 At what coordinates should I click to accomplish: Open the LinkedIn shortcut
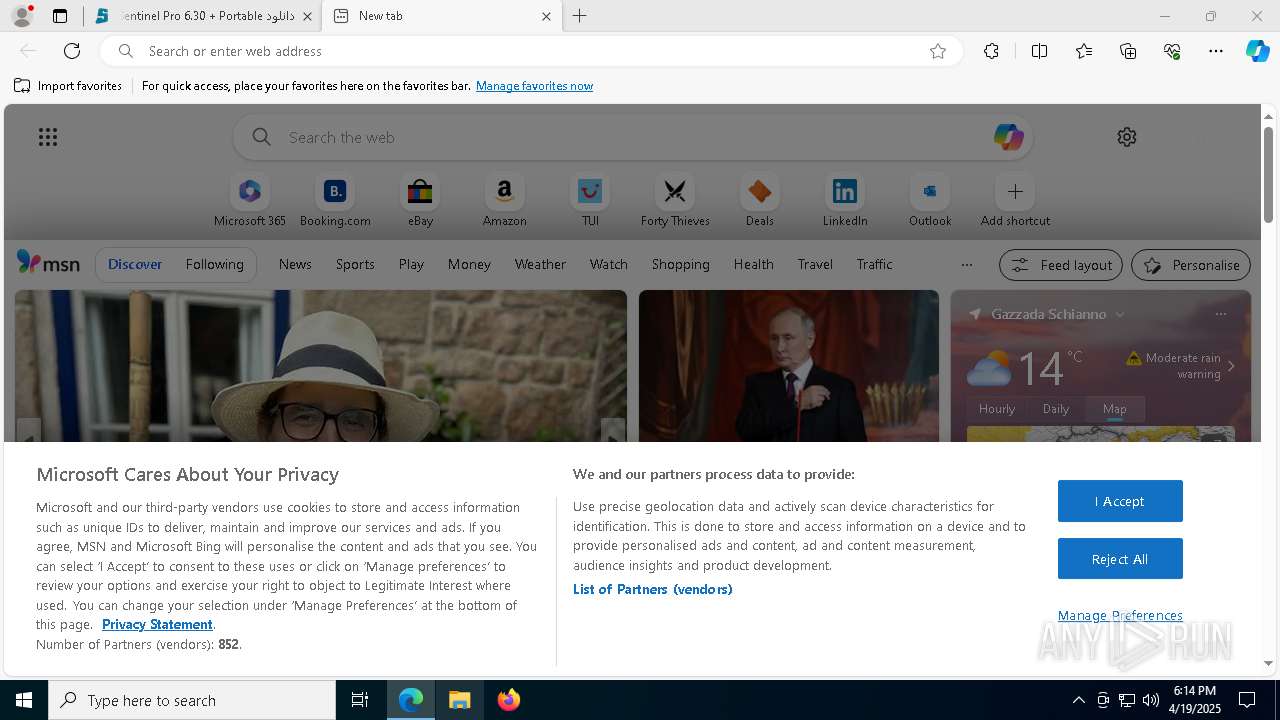click(x=845, y=201)
